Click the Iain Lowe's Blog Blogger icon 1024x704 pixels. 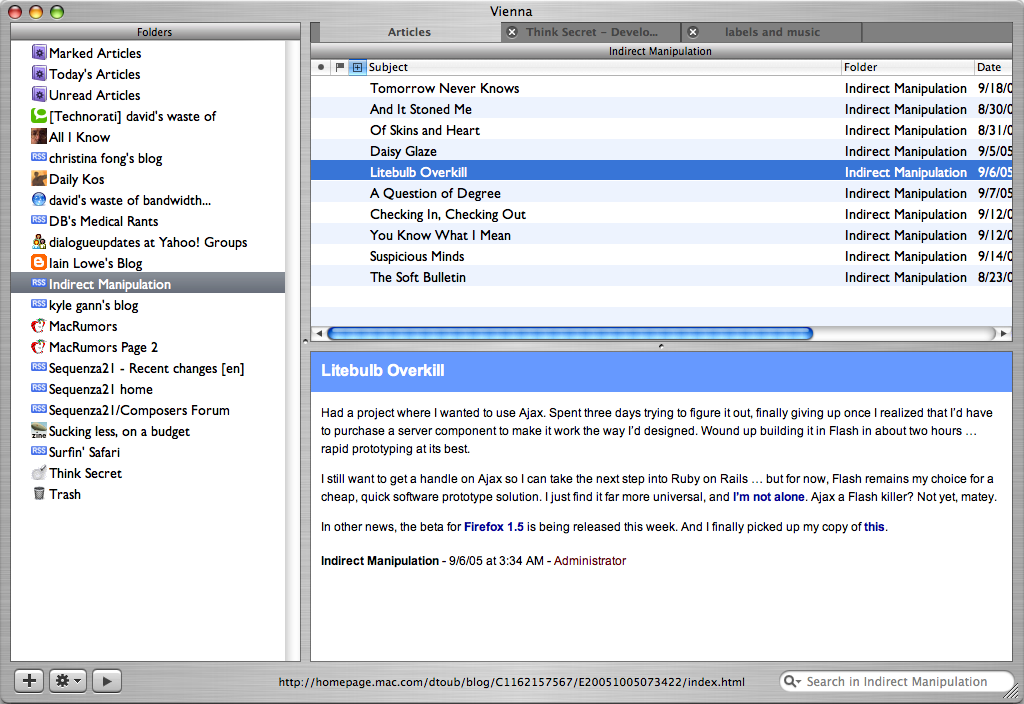[39, 263]
